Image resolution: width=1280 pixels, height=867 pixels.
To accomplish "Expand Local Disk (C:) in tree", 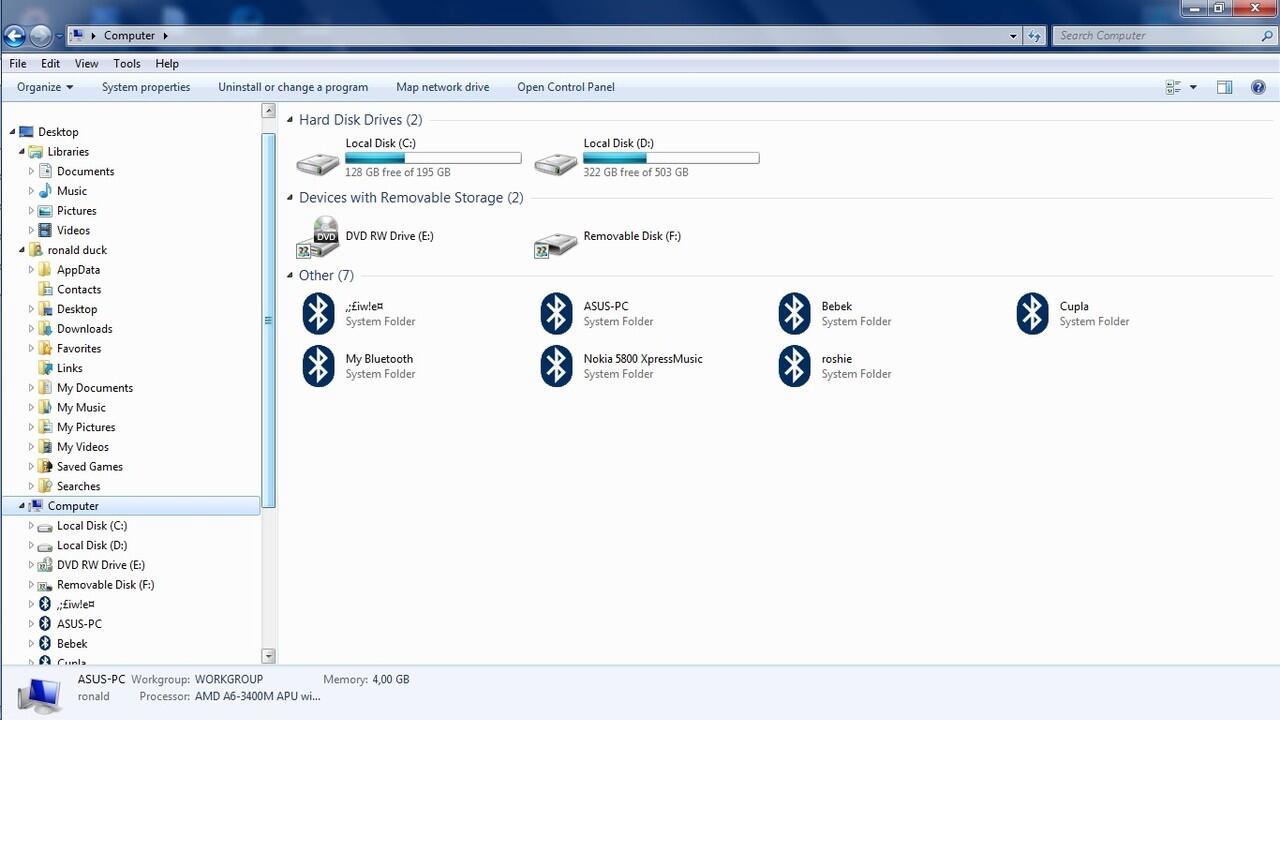I will 31,526.
